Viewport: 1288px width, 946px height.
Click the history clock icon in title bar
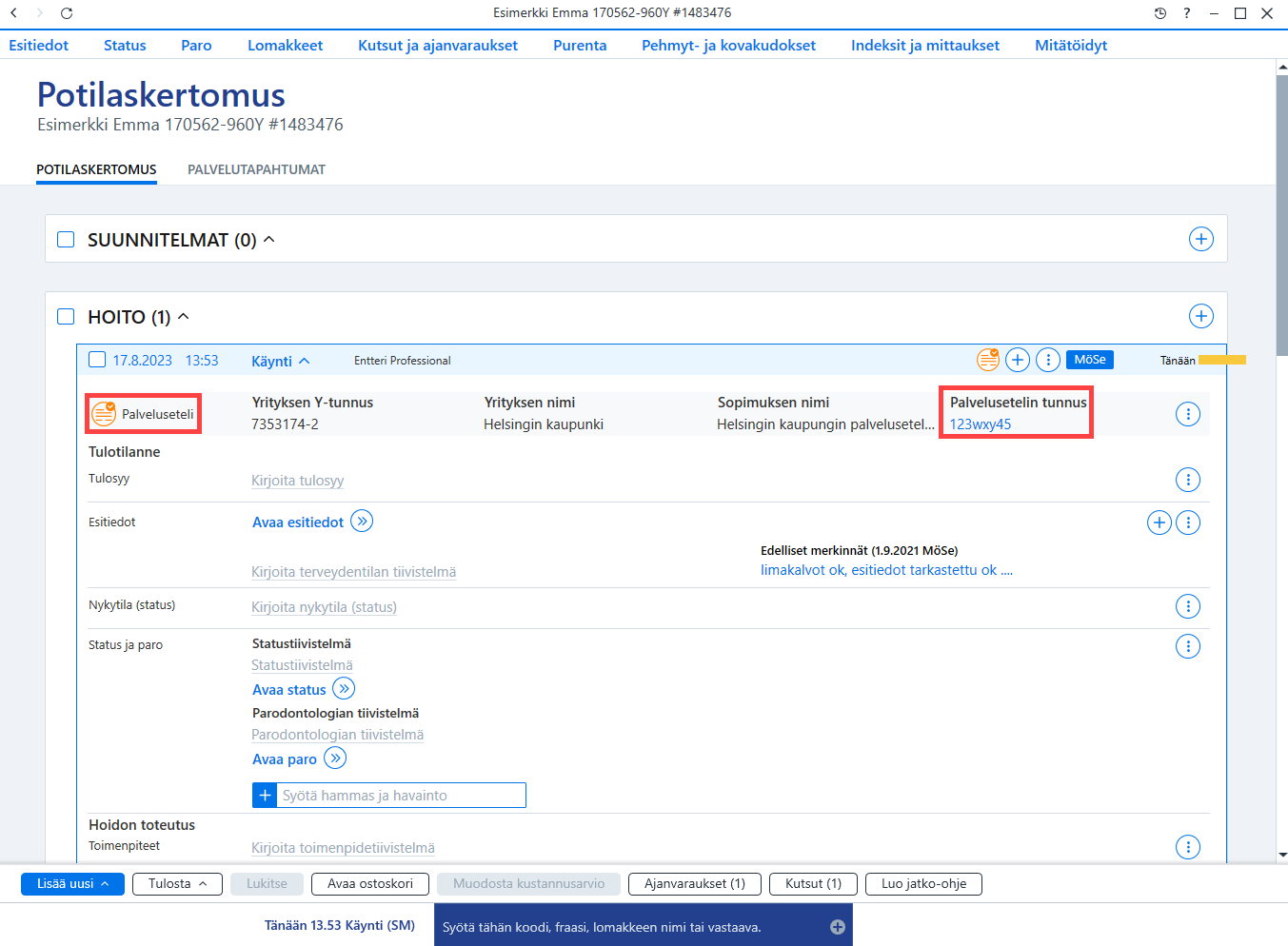(x=1159, y=13)
